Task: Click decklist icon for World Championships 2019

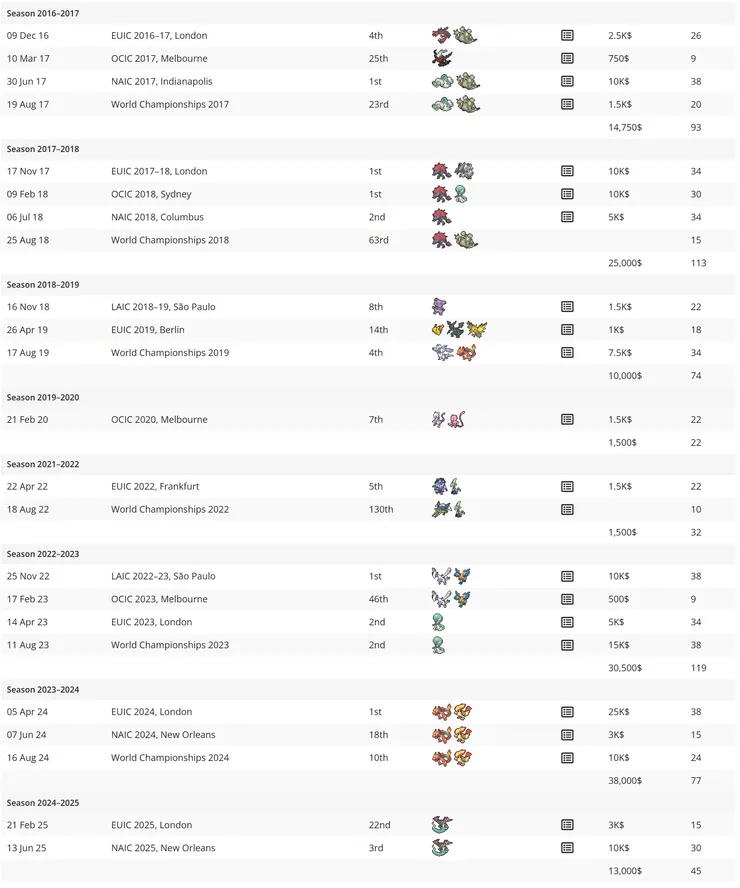Action: pos(567,352)
